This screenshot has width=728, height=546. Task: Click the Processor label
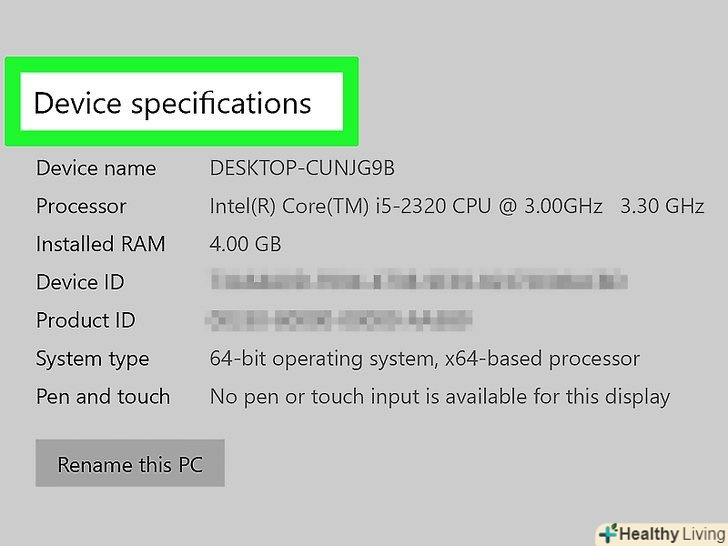click(x=81, y=206)
